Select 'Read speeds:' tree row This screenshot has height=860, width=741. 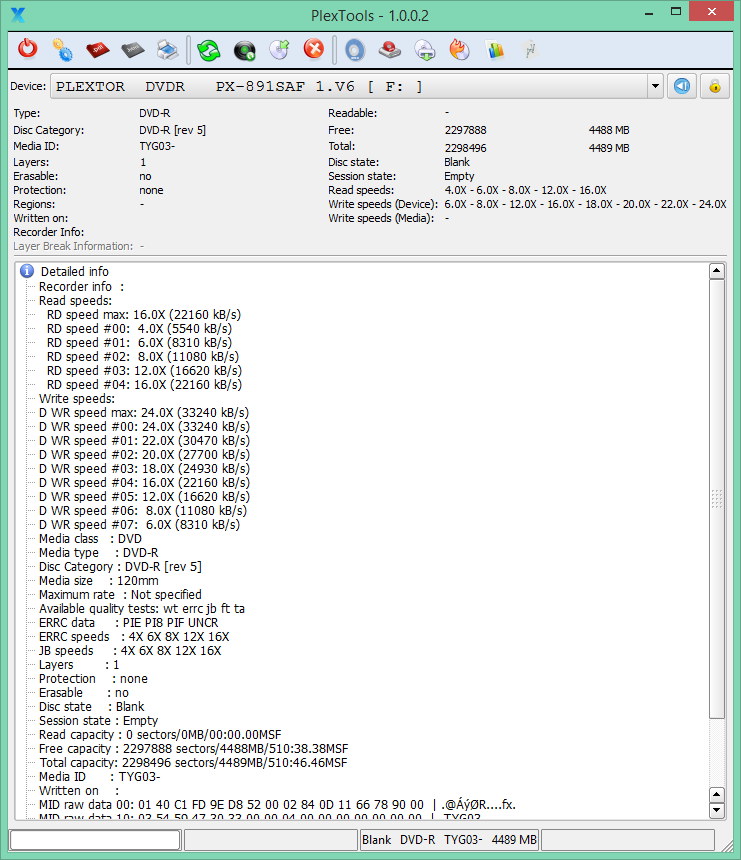coord(75,301)
